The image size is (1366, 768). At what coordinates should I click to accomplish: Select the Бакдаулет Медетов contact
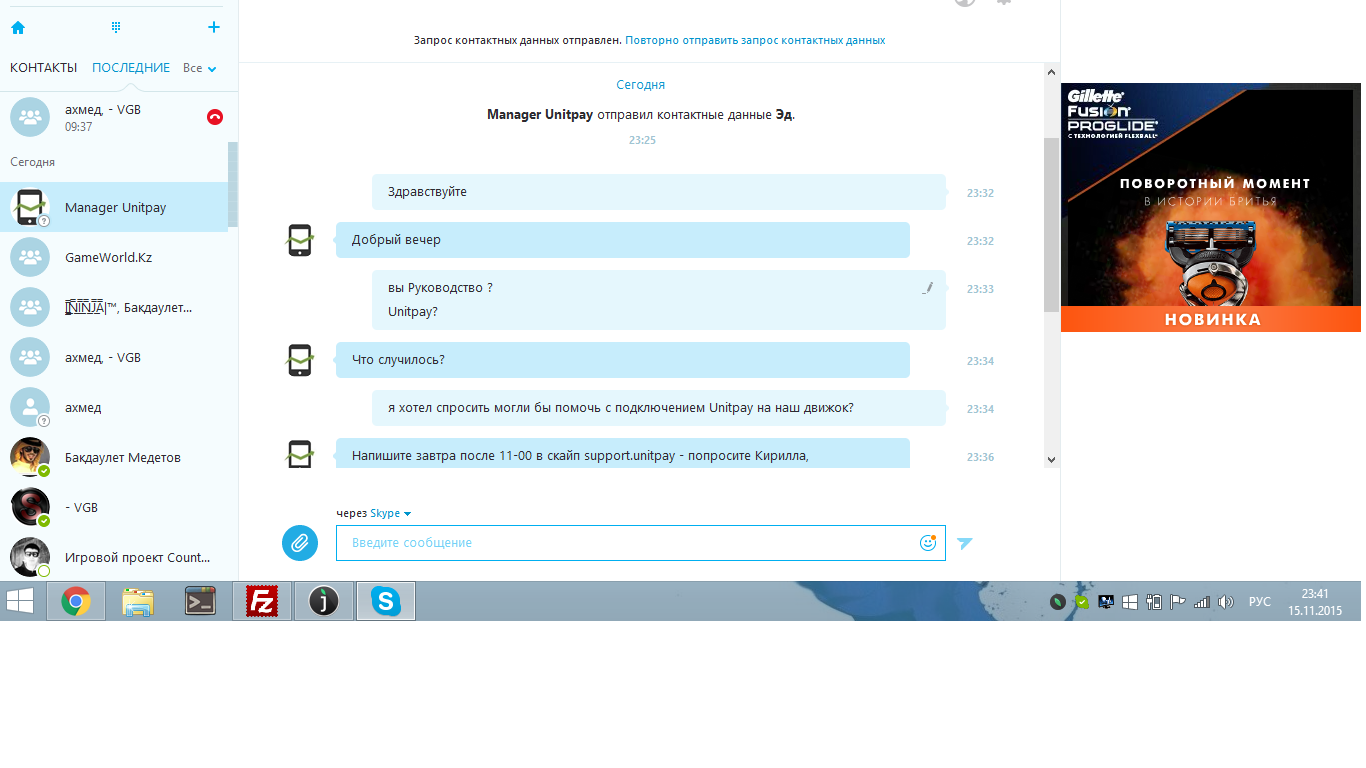click(114, 457)
